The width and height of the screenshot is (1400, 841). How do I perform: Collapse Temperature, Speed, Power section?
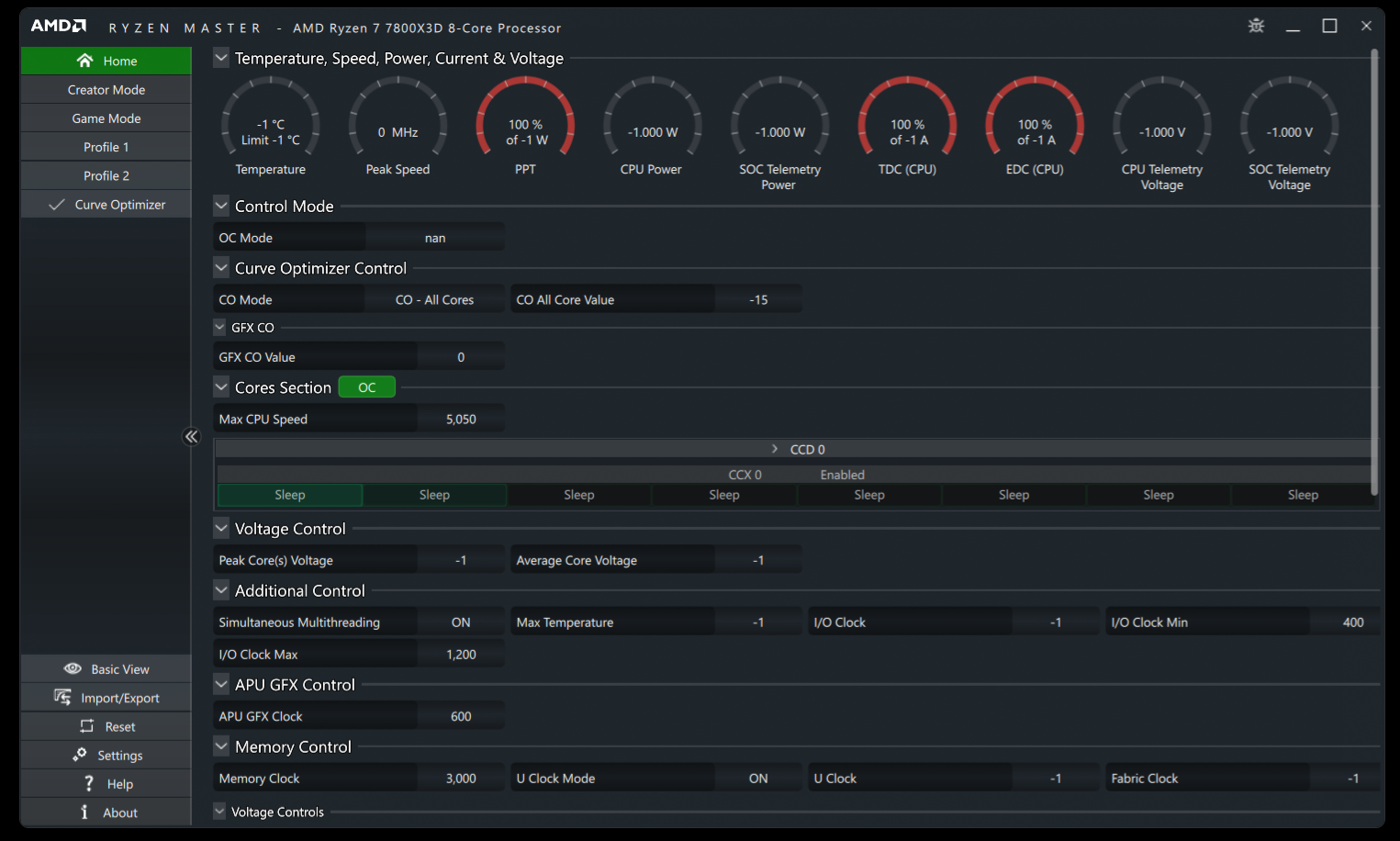point(221,58)
